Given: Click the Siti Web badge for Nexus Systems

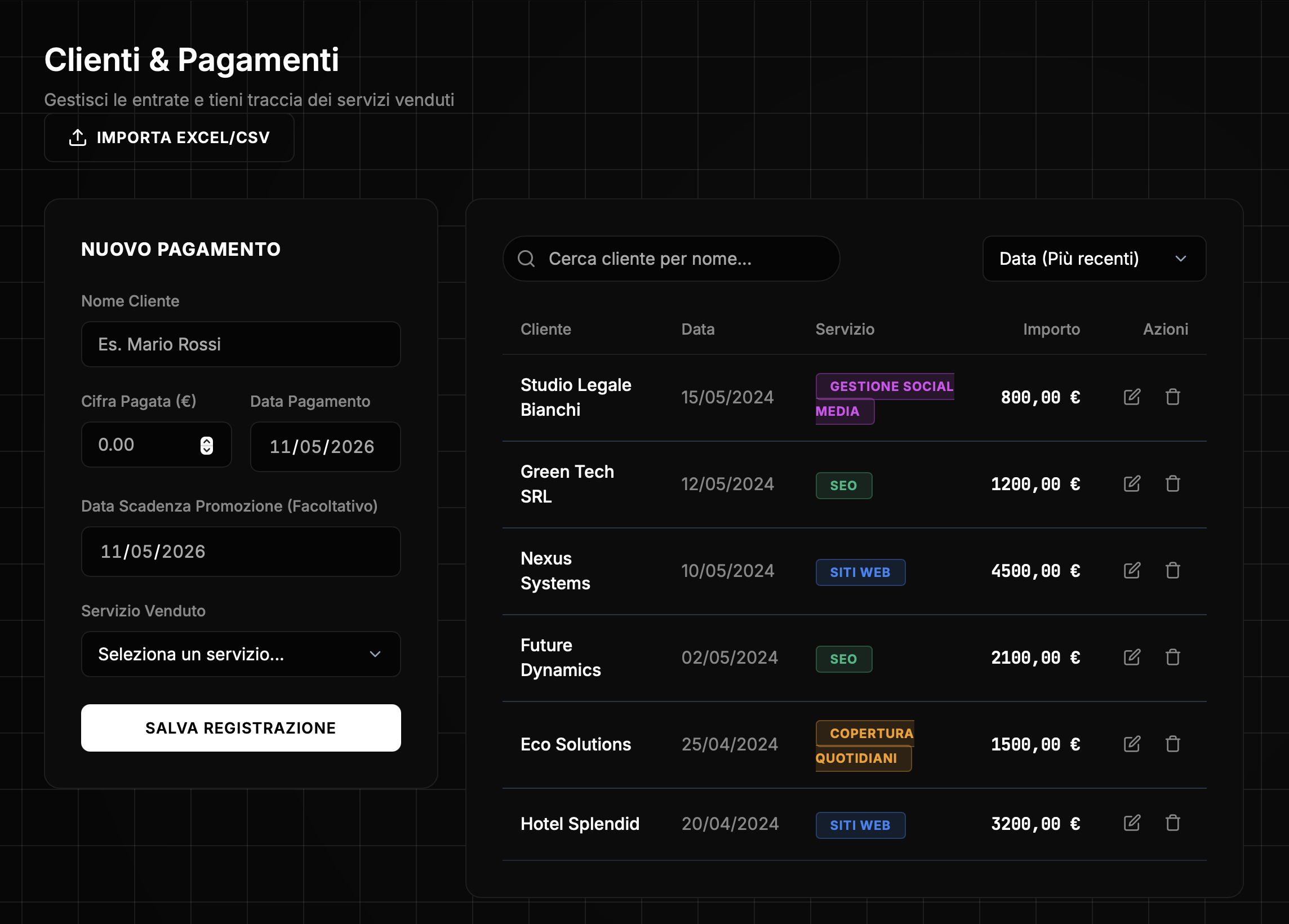Looking at the screenshot, I should [x=860, y=572].
